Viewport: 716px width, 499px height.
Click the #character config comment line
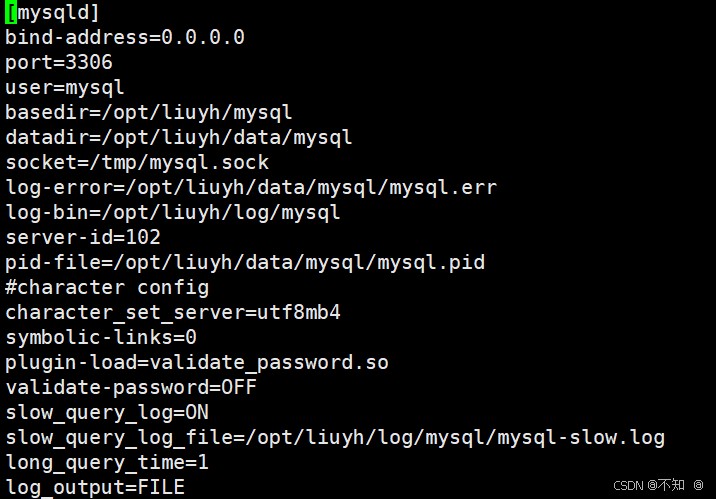[107, 288]
